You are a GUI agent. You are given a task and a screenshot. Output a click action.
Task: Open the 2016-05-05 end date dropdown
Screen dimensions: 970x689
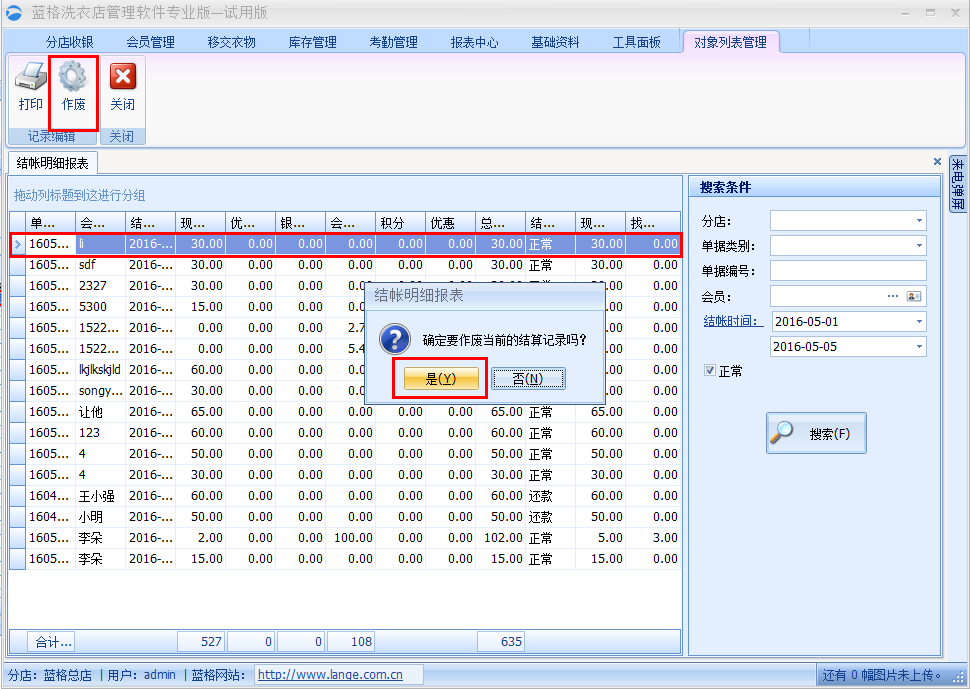[x=919, y=346]
